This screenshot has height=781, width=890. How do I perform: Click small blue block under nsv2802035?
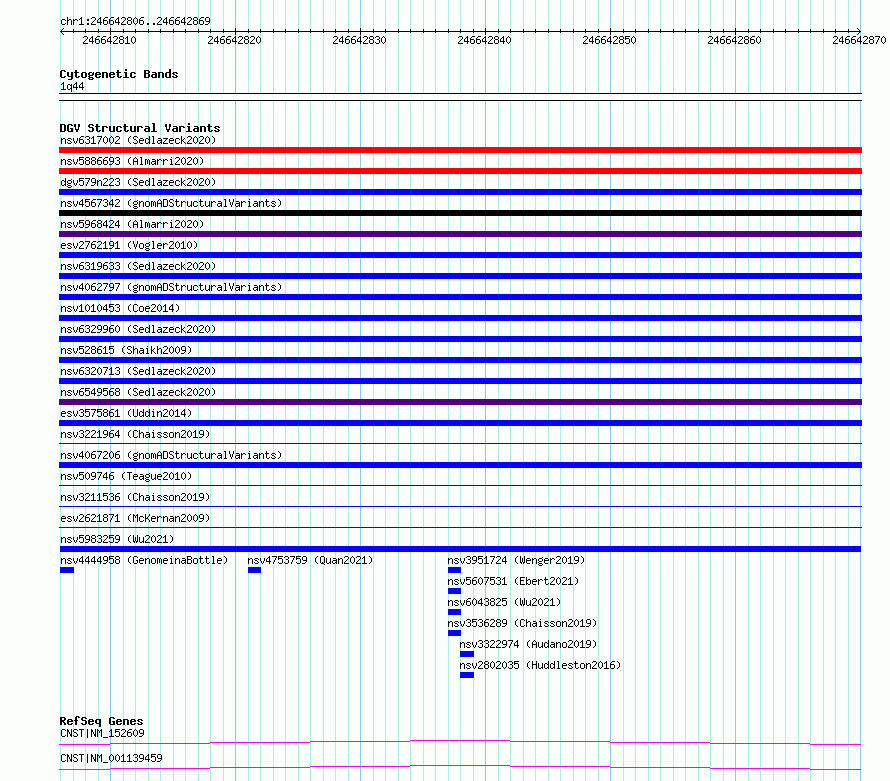tap(467, 675)
